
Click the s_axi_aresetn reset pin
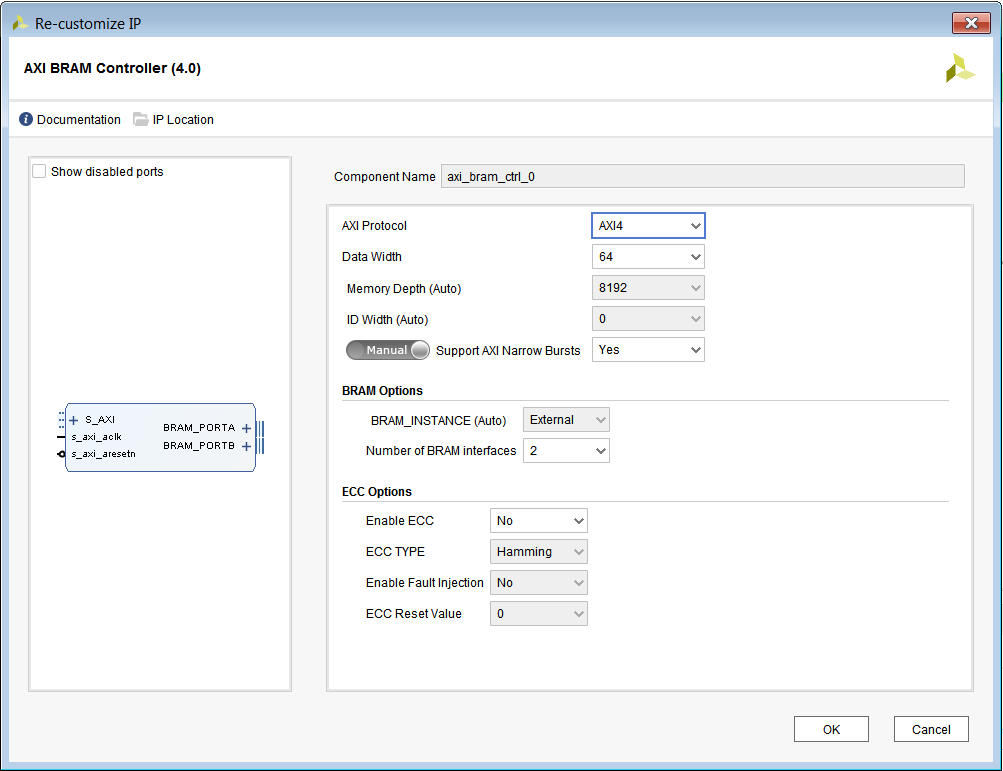tap(62, 454)
